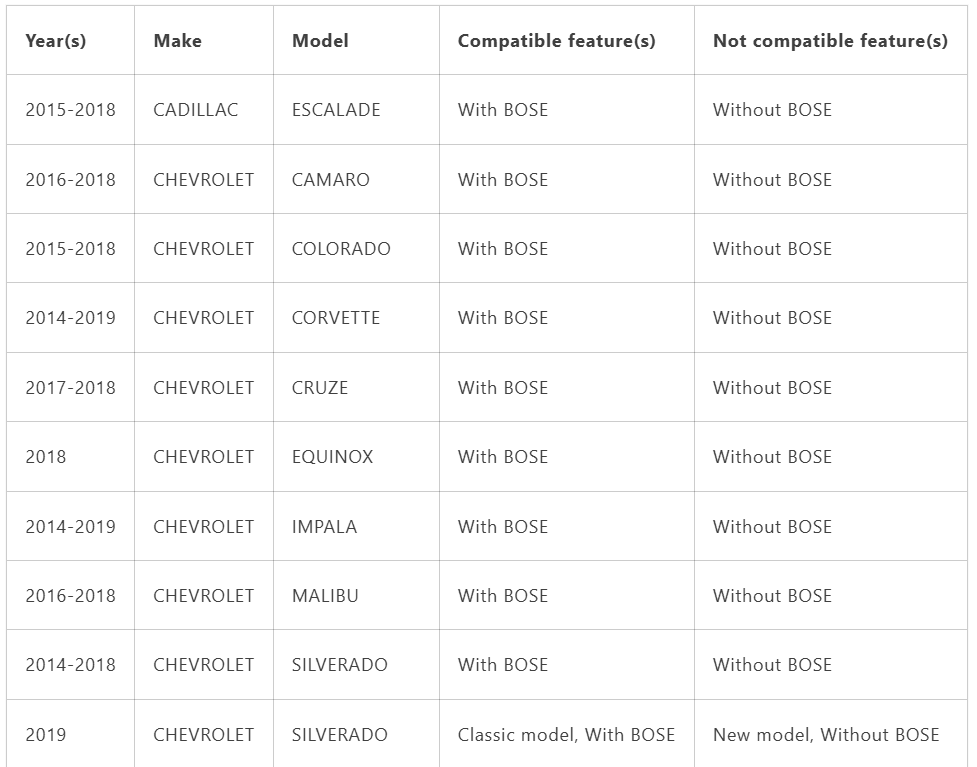
Task: Select the COLORADO model cell
Action: click(x=341, y=249)
